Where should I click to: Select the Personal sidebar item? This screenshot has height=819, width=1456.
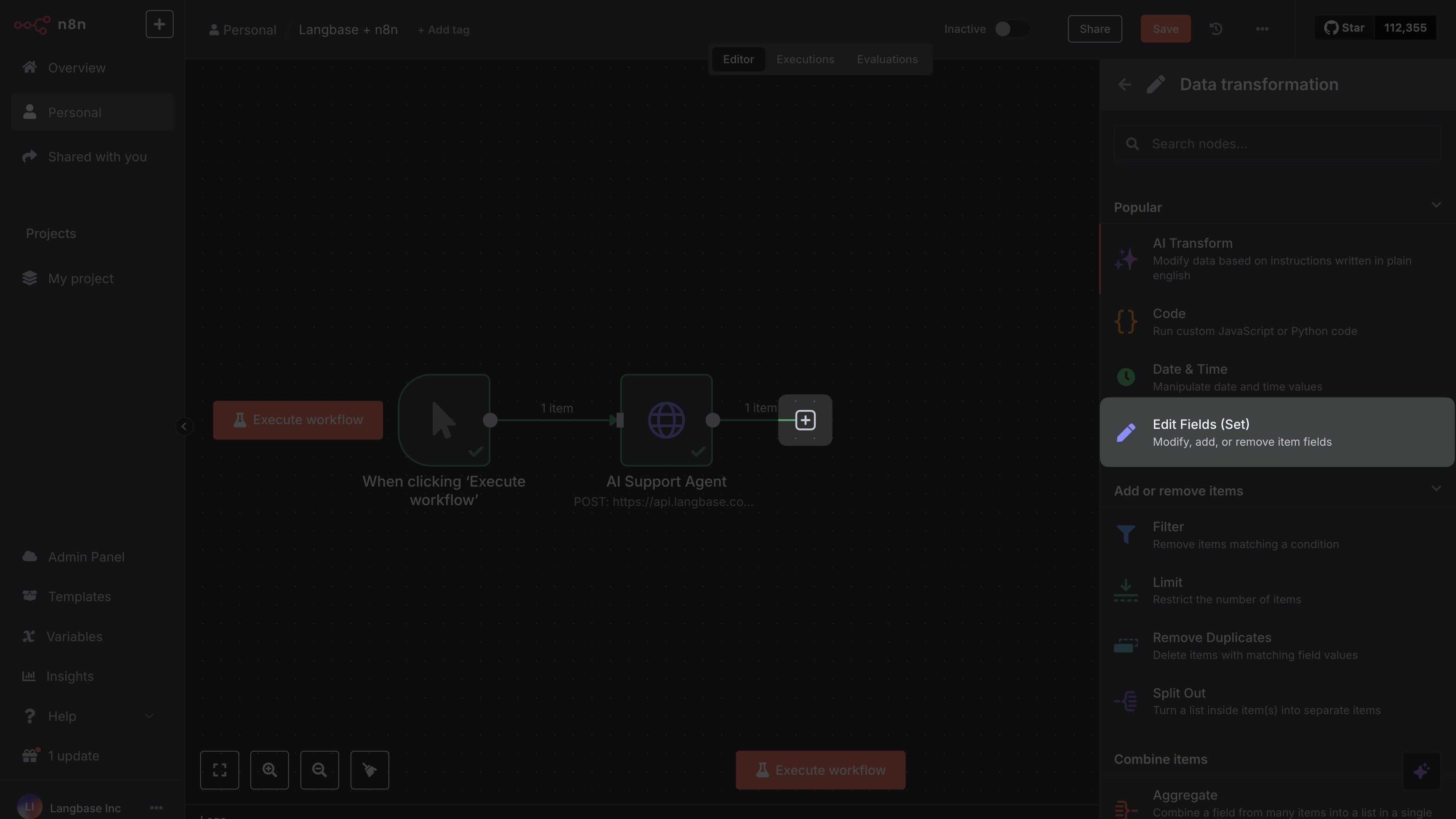coord(92,112)
